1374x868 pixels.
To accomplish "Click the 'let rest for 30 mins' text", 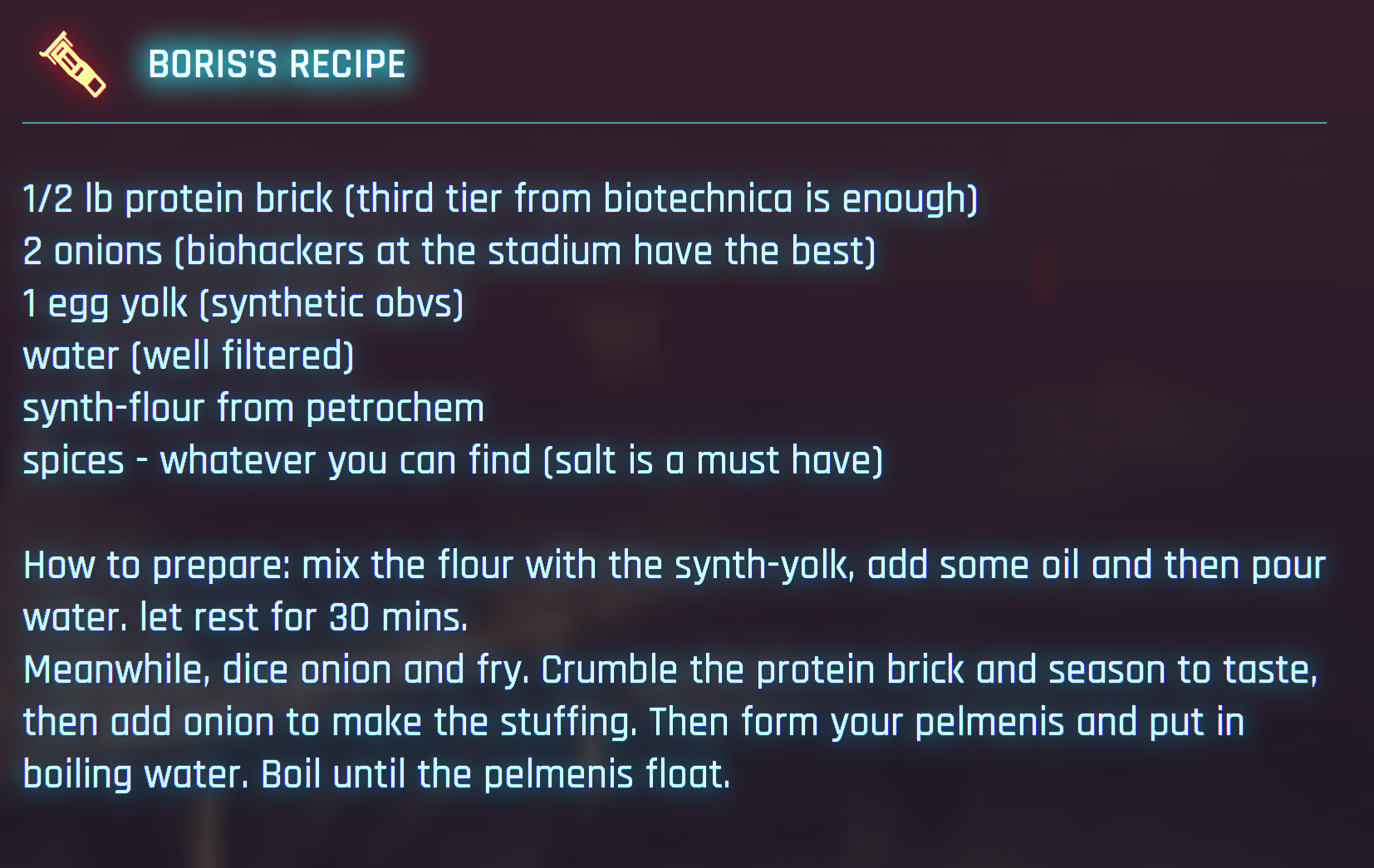I will point(302,618).
